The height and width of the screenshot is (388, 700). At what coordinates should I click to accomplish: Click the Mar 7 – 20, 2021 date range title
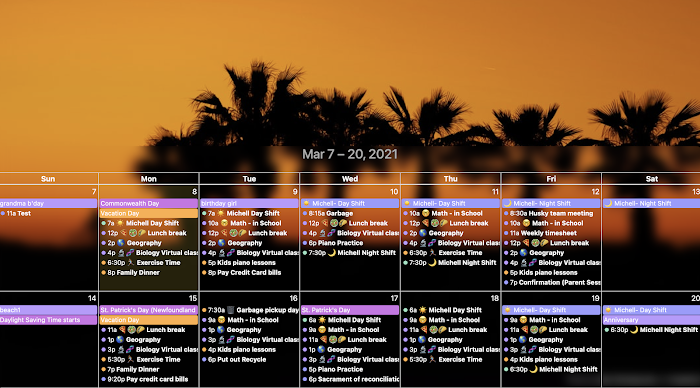pyautogui.click(x=350, y=154)
